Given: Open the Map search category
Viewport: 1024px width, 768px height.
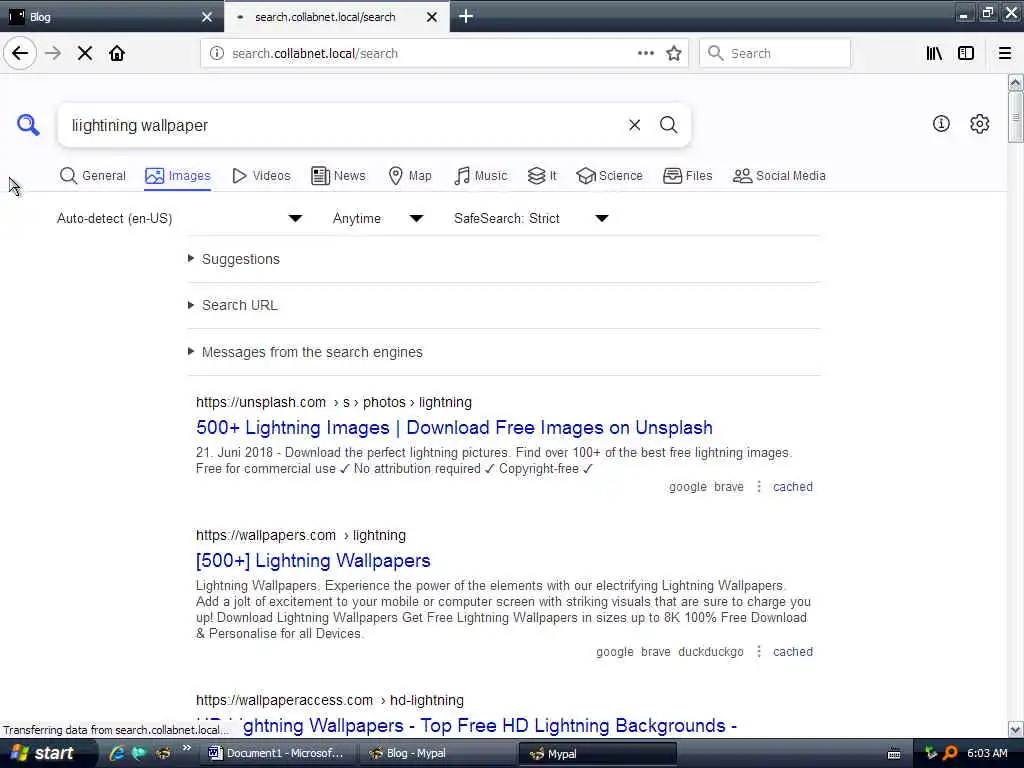Looking at the screenshot, I should [x=410, y=176].
